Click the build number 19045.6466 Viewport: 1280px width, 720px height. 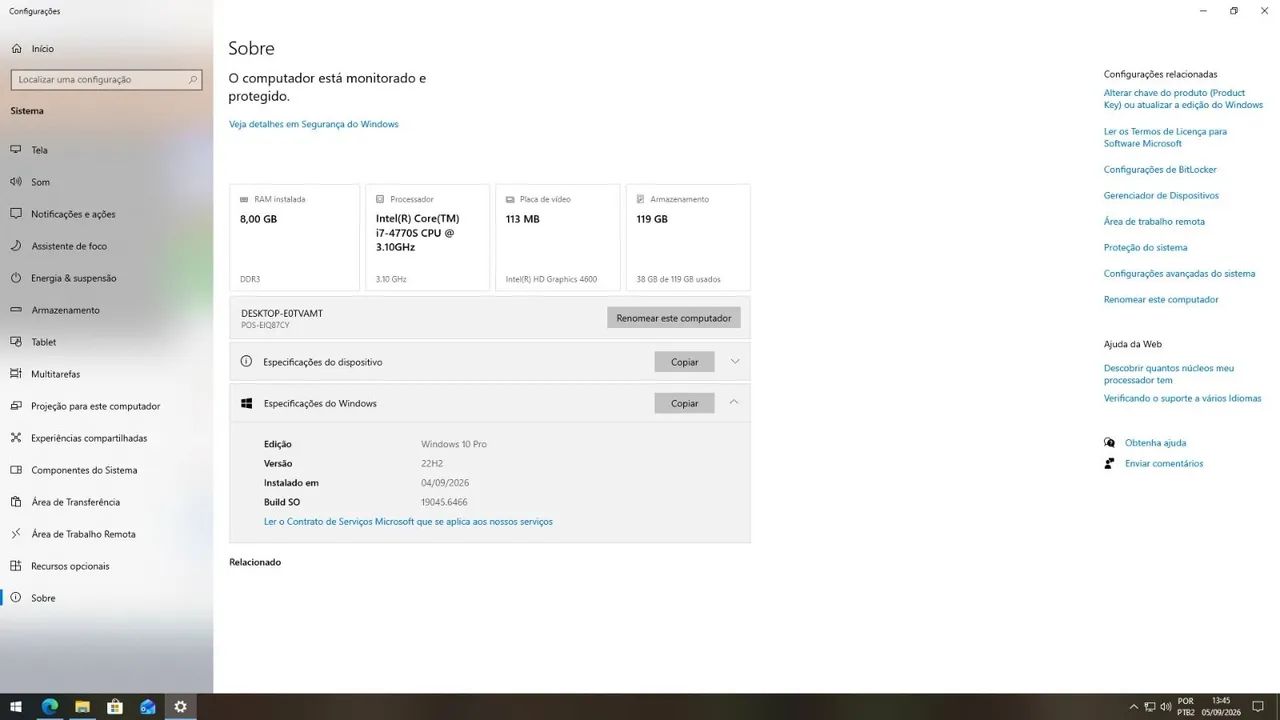pos(444,502)
